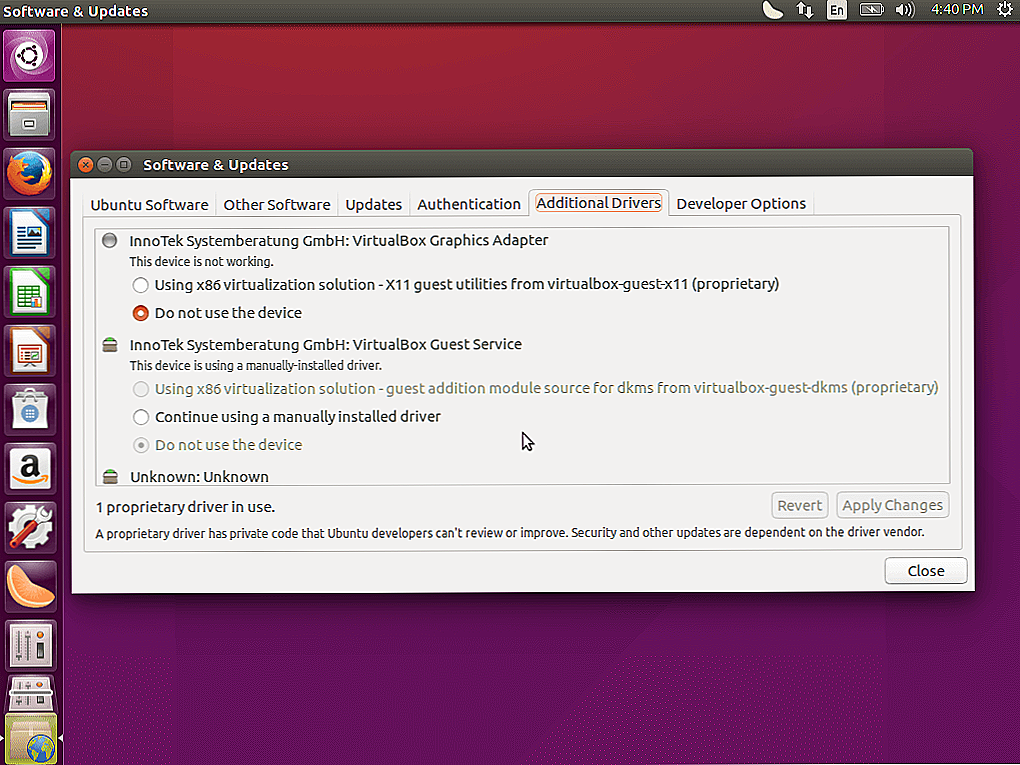
Task: Open the network connections indicator
Action: pyautogui.click(x=805, y=10)
